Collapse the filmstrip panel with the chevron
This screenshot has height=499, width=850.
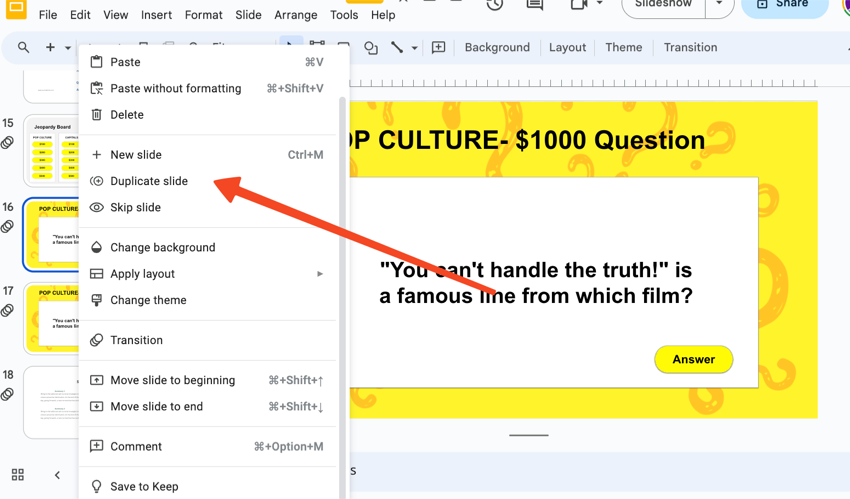coord(57,475)
